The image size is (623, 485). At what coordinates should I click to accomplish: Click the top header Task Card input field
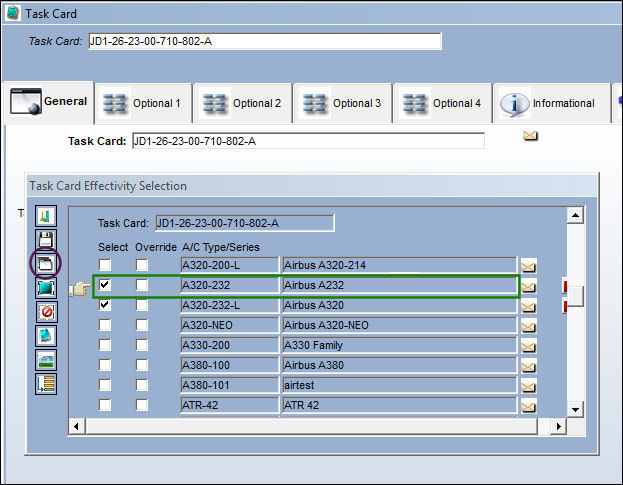265,41
